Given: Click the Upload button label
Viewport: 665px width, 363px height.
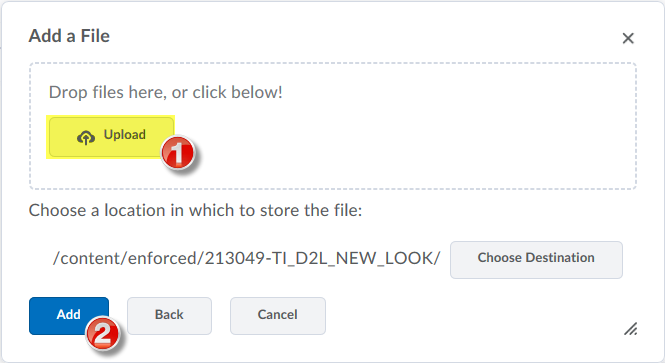Looking at the screenshot, I should coord(125,135).
